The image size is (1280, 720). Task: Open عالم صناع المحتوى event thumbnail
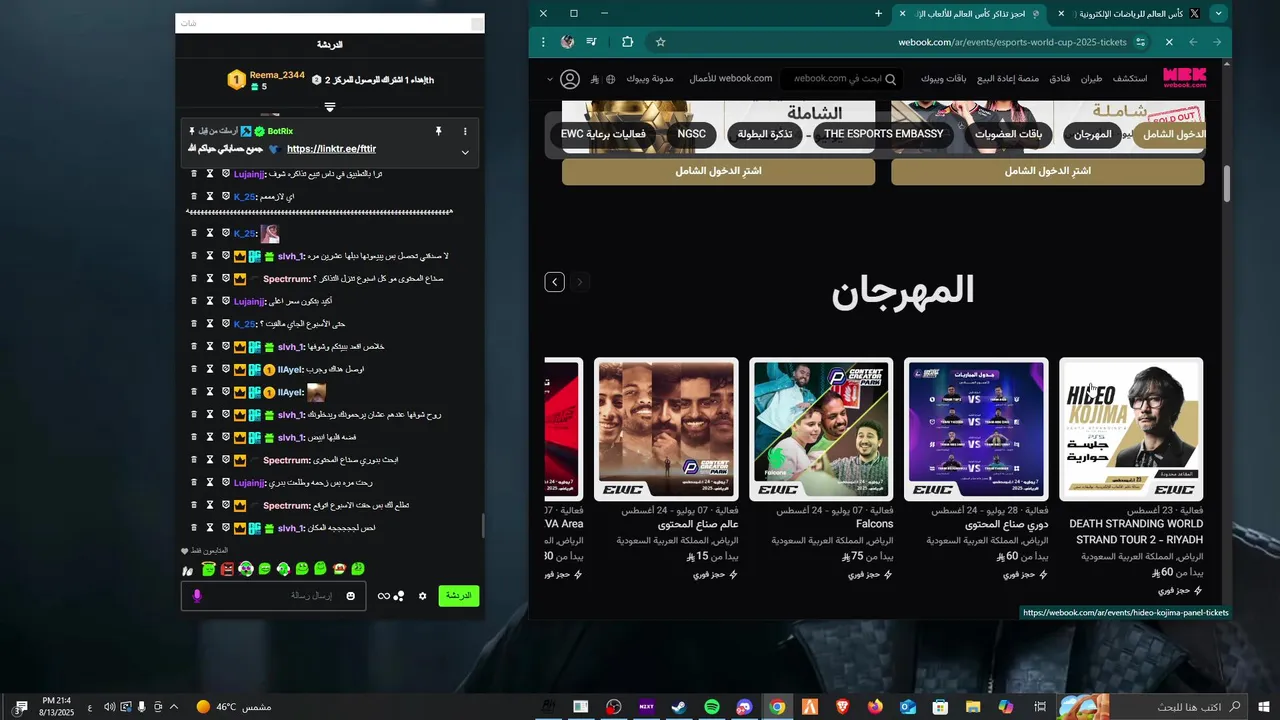(666, 429)
